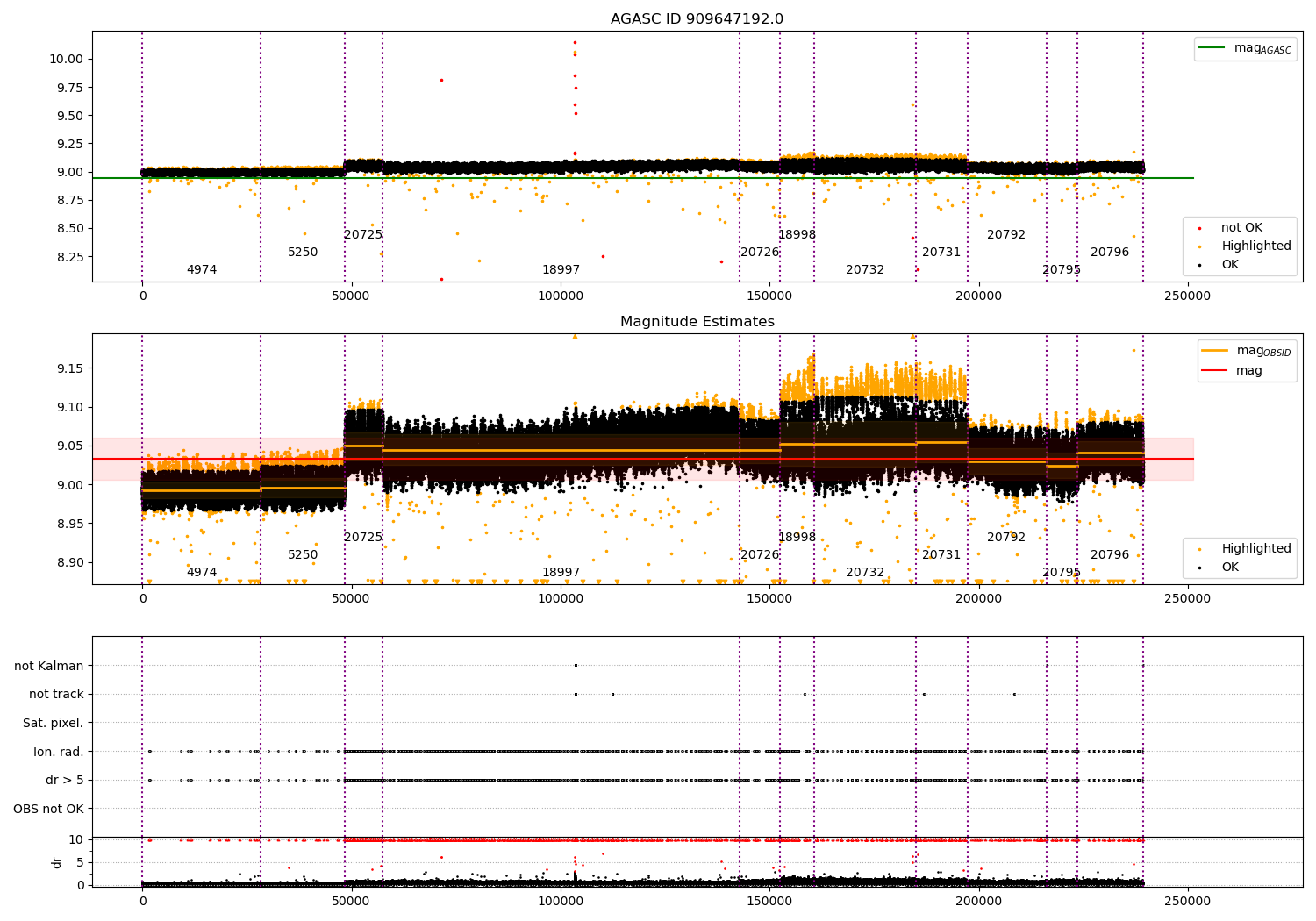
Task: Click the 'Magnitude Estimates' plot title
Action: (697, 322)
